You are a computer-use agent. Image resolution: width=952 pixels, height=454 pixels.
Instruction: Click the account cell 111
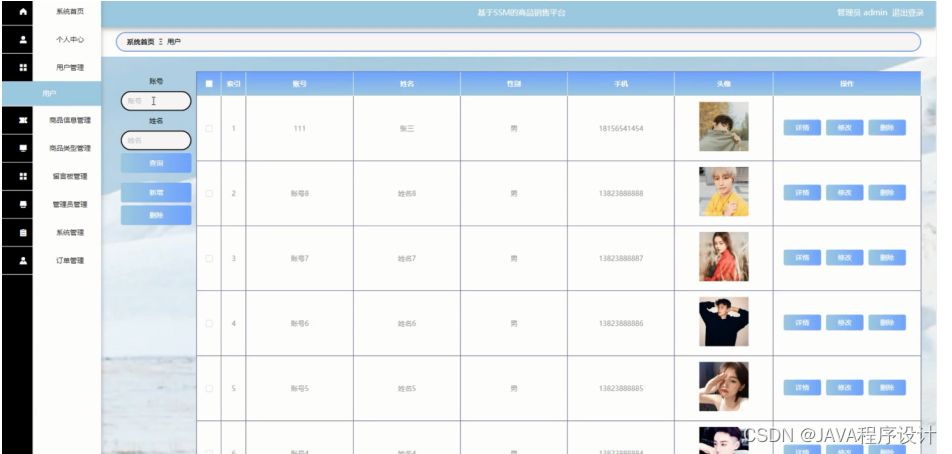(299, 129)
